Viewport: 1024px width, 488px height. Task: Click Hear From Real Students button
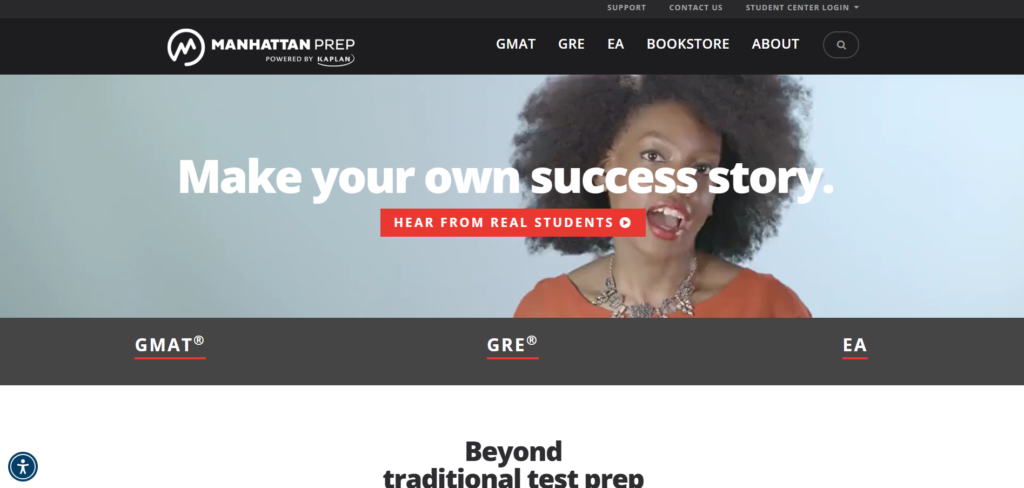coord(513,223)
